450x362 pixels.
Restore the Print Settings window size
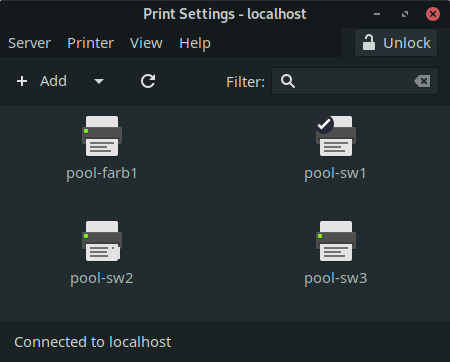pyautogui.click(x=405, y=14)
